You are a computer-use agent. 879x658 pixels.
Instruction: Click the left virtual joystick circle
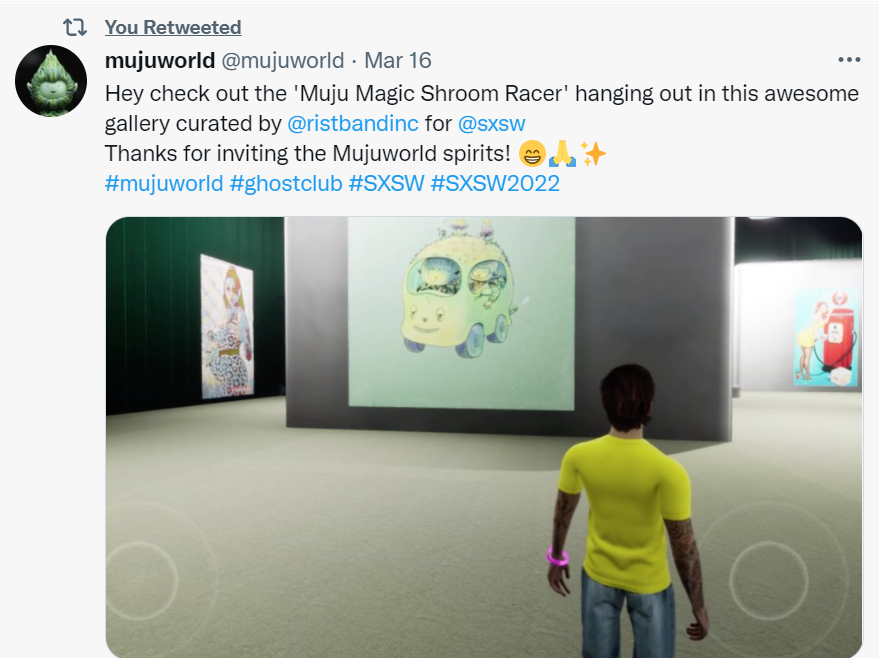[x=141, y=580]
